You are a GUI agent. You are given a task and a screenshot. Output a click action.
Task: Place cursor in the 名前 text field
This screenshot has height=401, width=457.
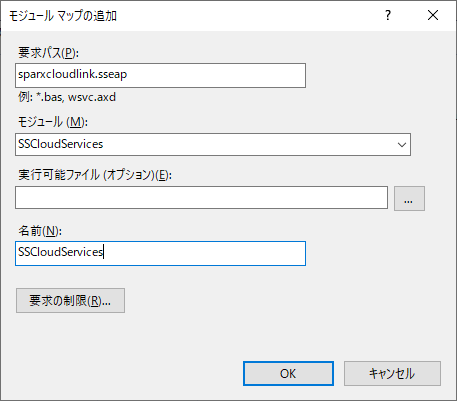[160, 253]
